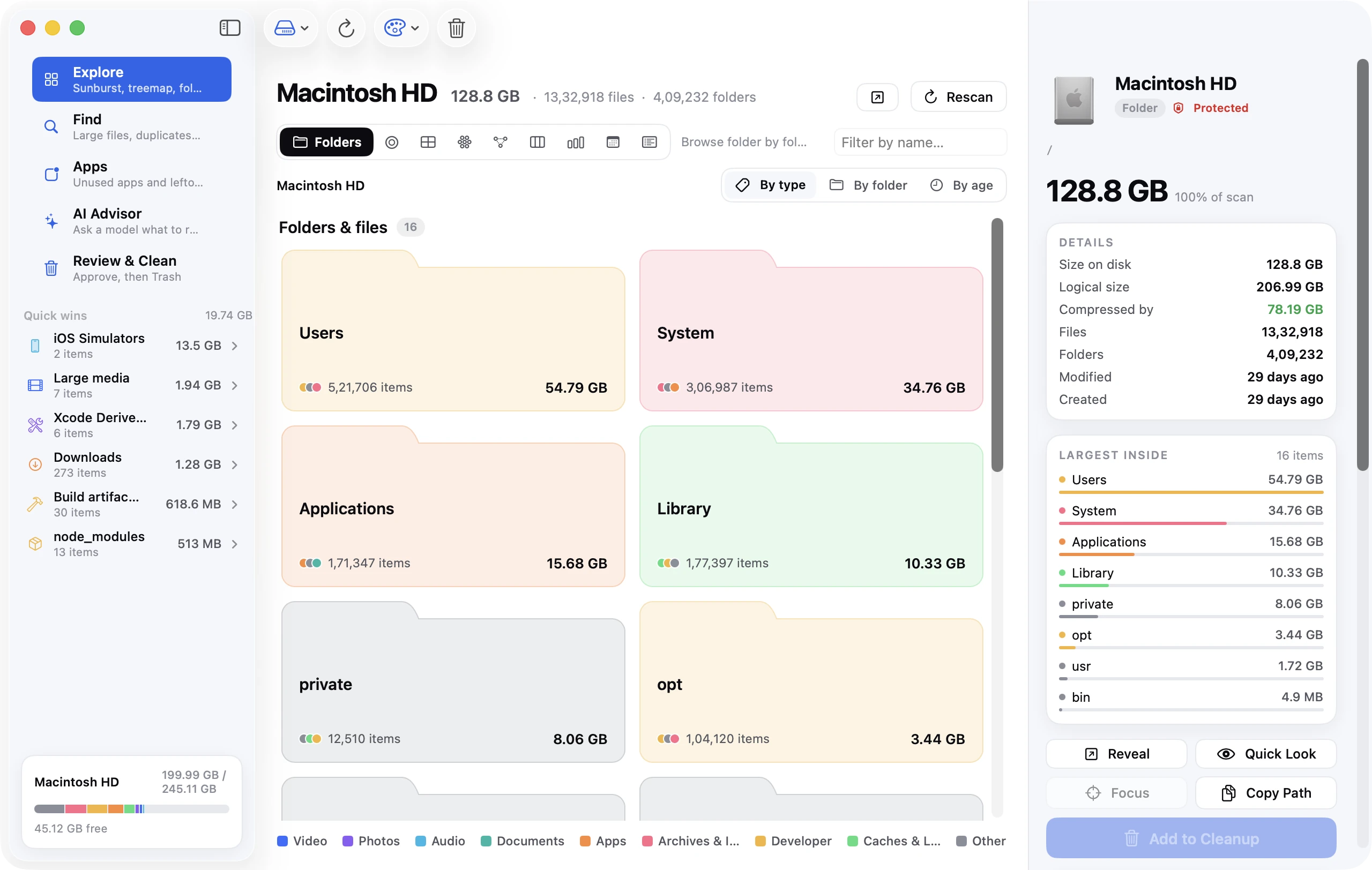Open Review & Clean in the sidebar
1372x870 pixels.
(x=132, y=268)
